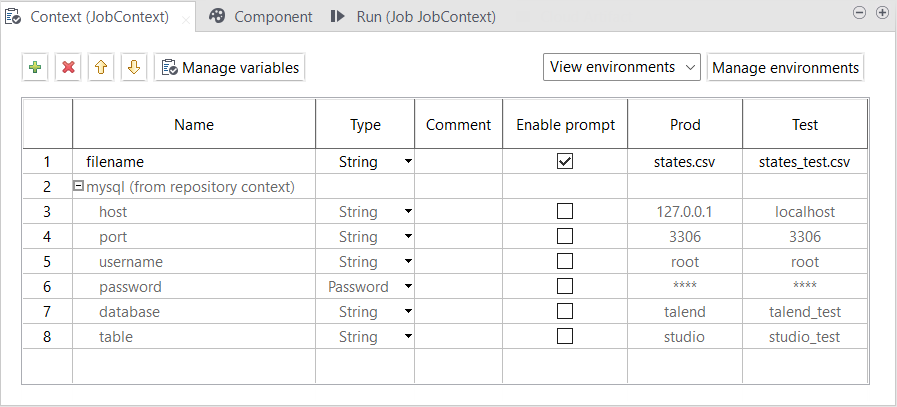Click the Manage environments button
The image size is (897, 407).
point(785,68)
